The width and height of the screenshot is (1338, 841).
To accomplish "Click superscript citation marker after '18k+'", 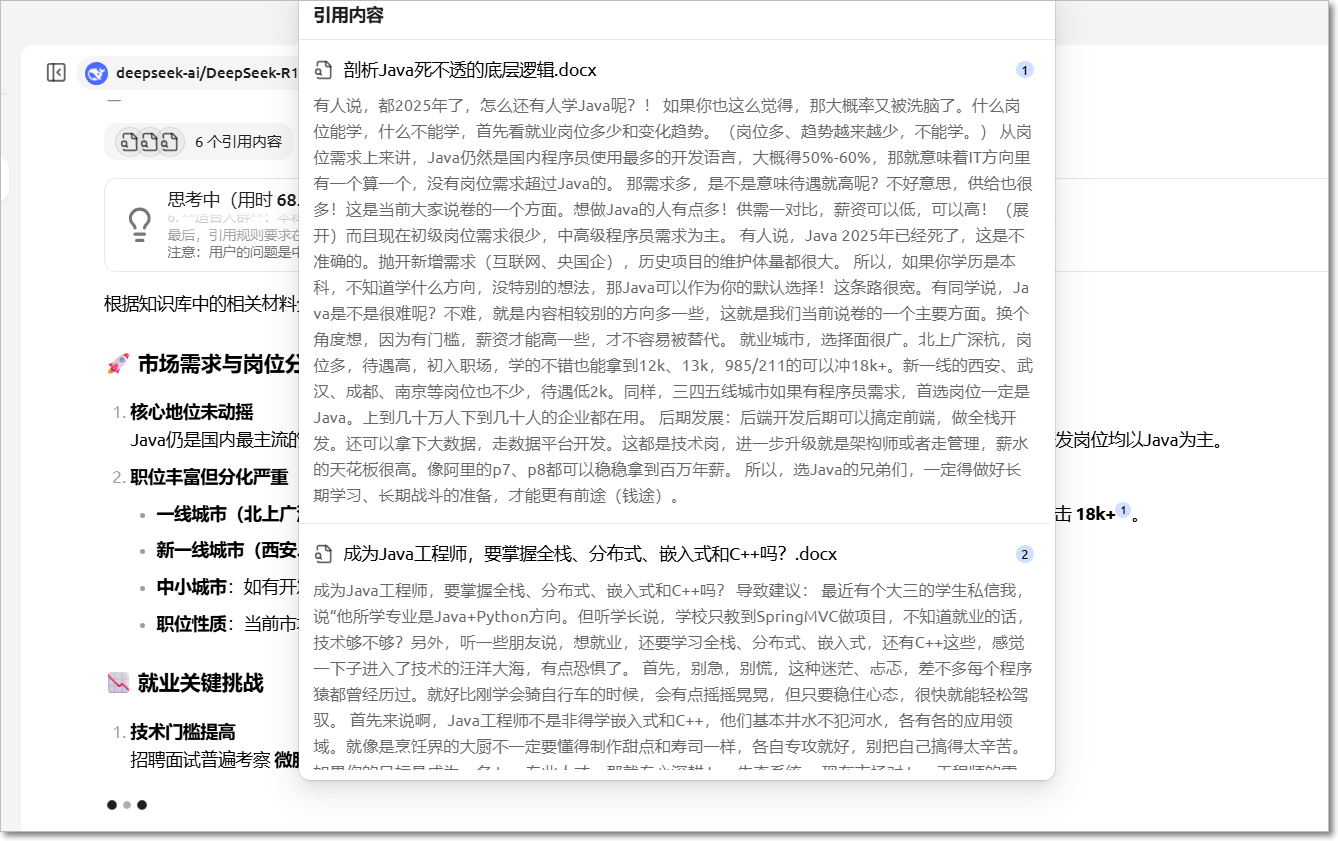I will pyautogui.click(x=1123, y=511).
